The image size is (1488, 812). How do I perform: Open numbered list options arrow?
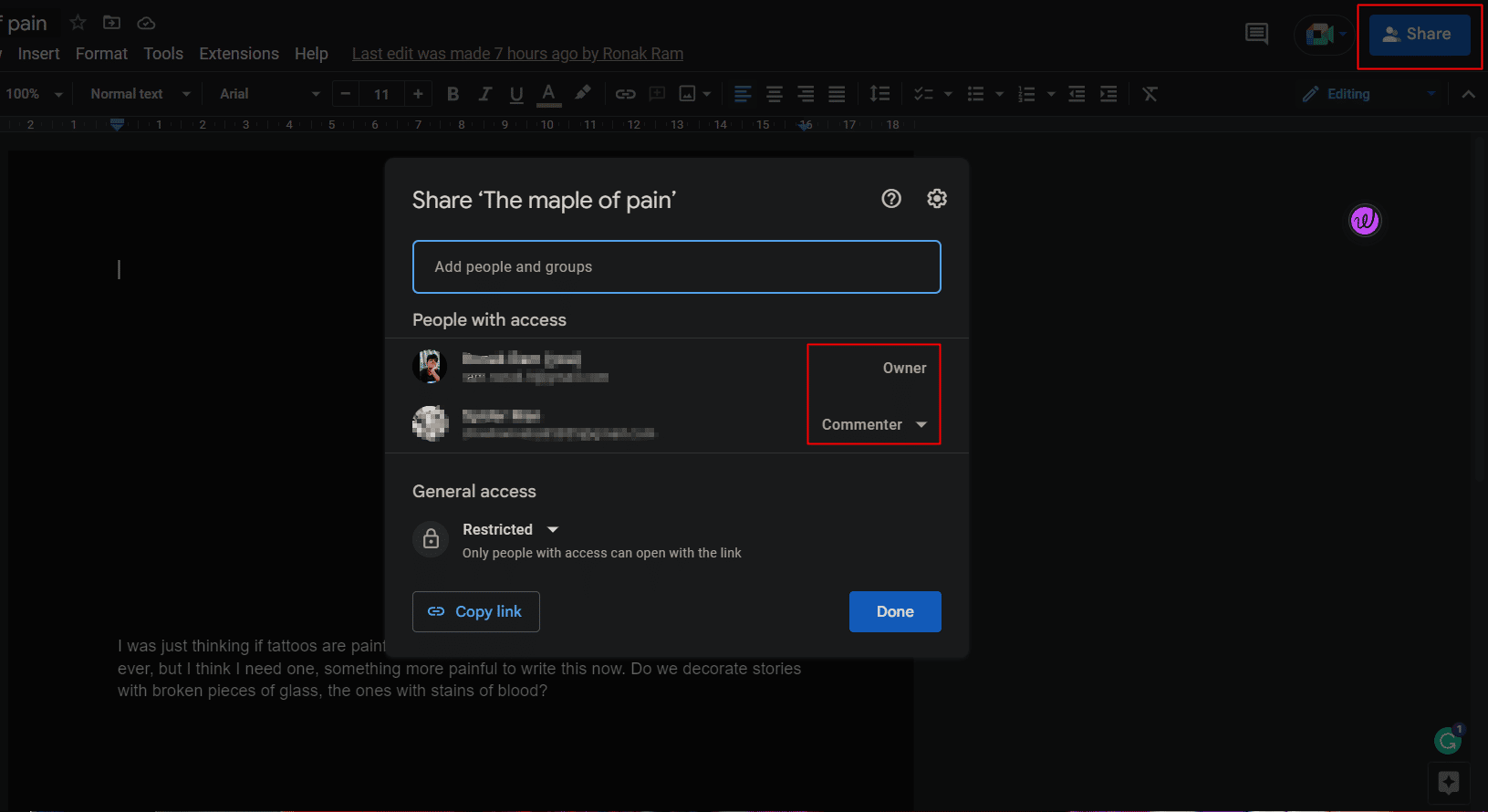(x=1051, y=94)
